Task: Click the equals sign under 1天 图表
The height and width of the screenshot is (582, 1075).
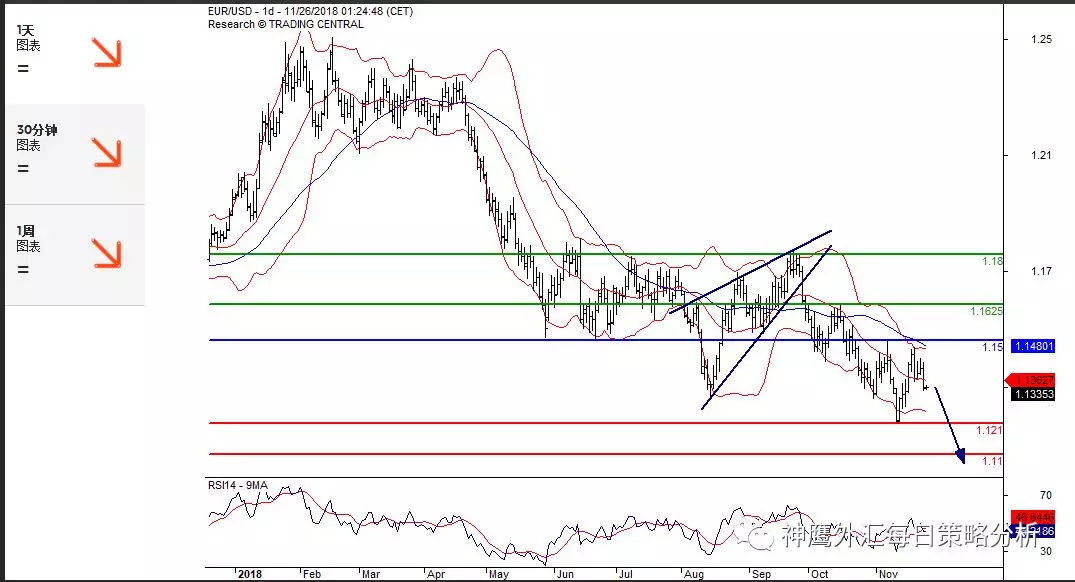Action: 23,69
